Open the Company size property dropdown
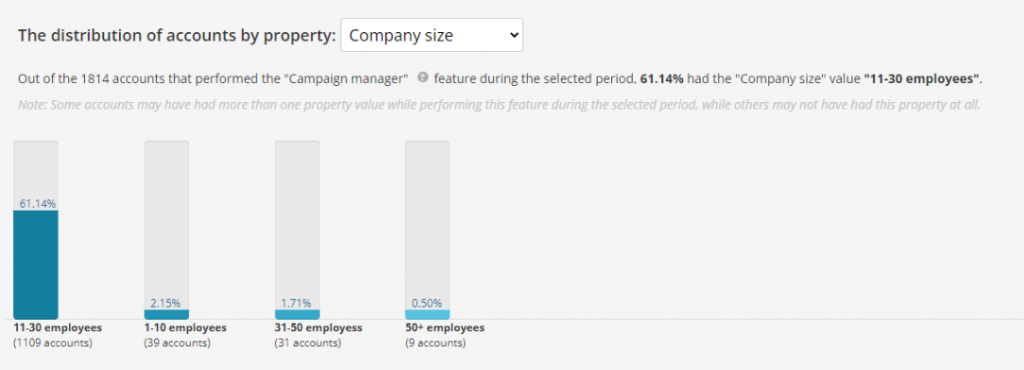The width and height of the screenshot is (1024, 370). (x=432, y=35)
